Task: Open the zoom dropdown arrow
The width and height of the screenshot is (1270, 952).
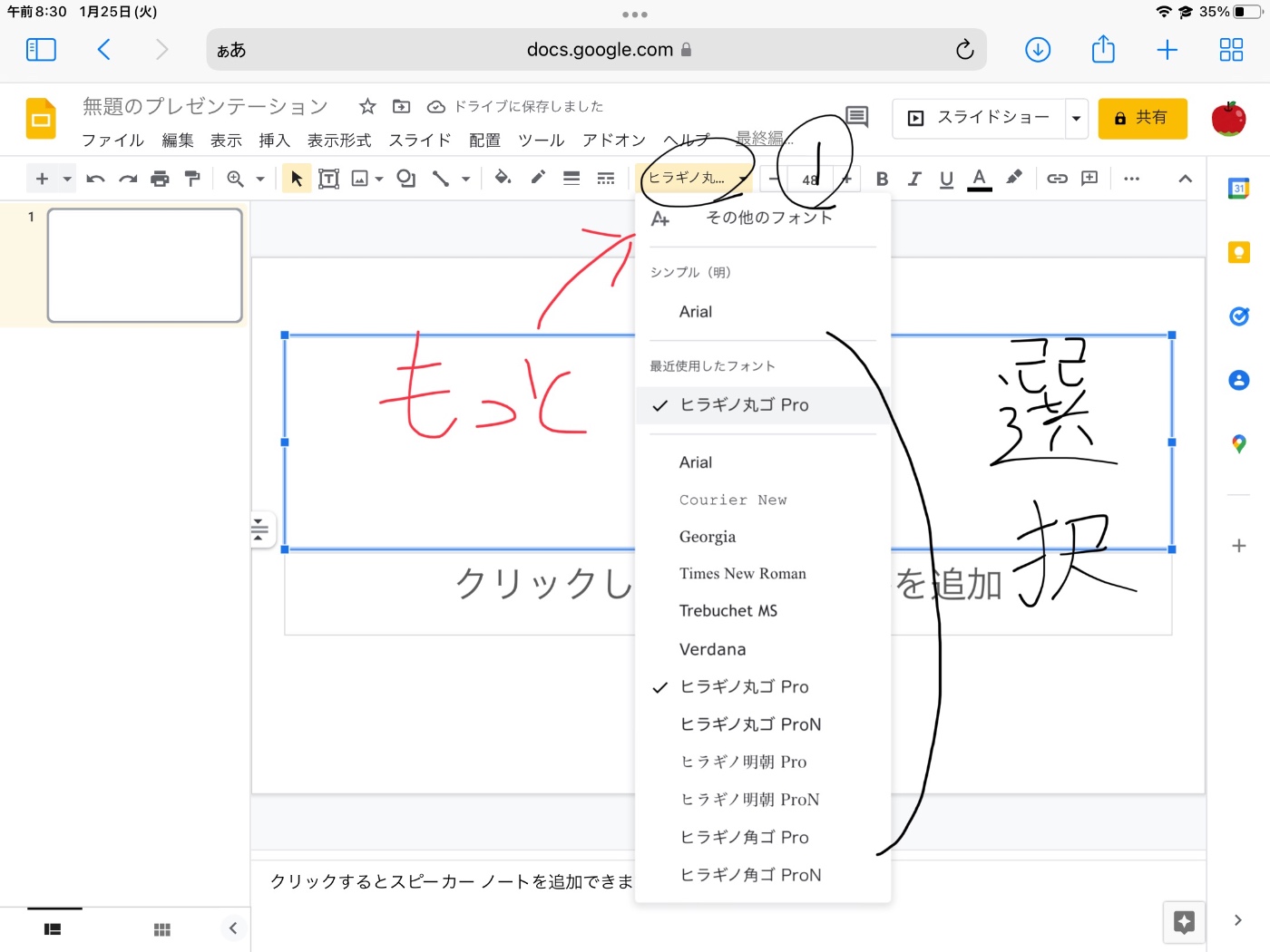Action: 260,179
